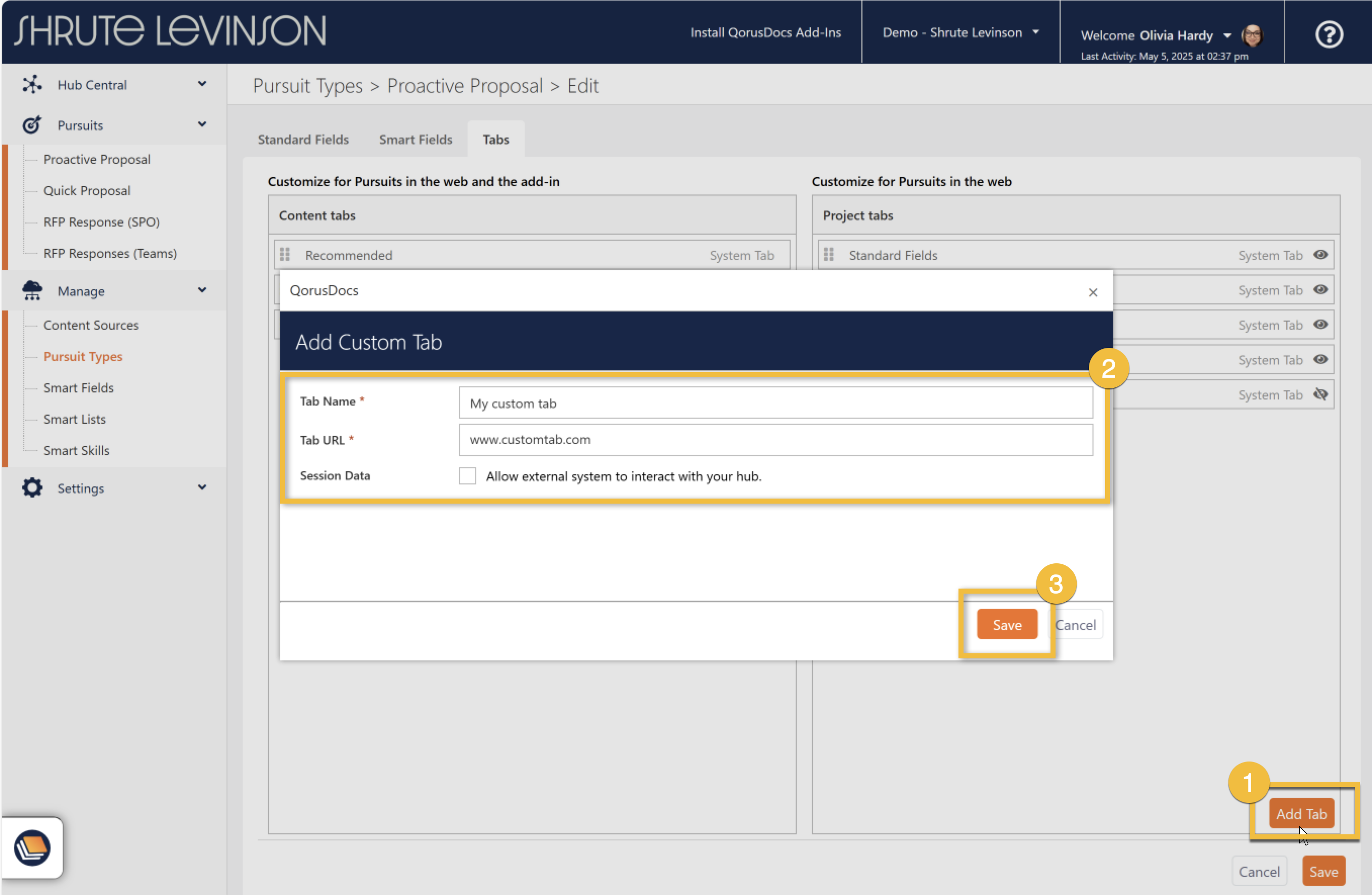Click the Add Tab button

click(1301, 814)
